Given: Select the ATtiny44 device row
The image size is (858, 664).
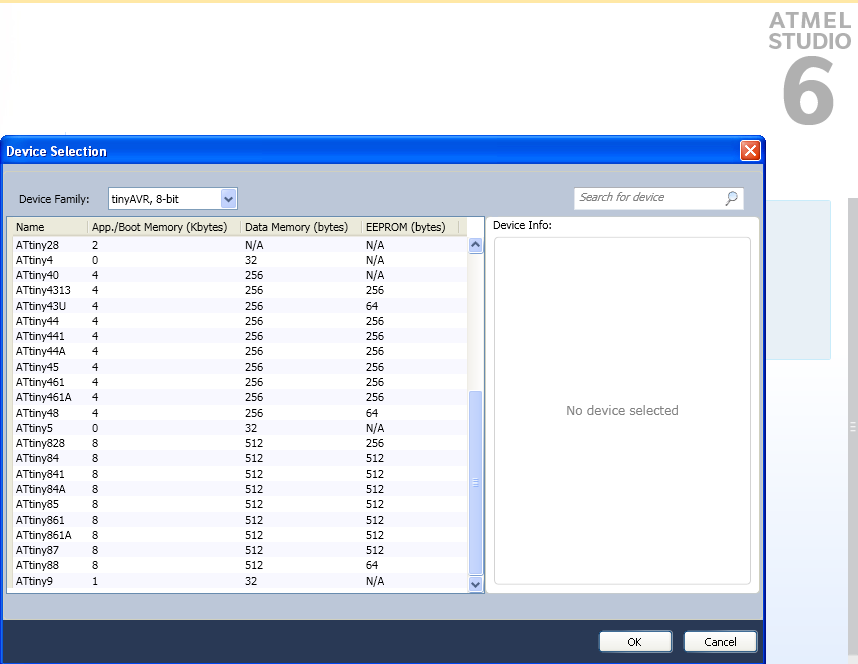Looking at the screenshot, I should point(240,321).
